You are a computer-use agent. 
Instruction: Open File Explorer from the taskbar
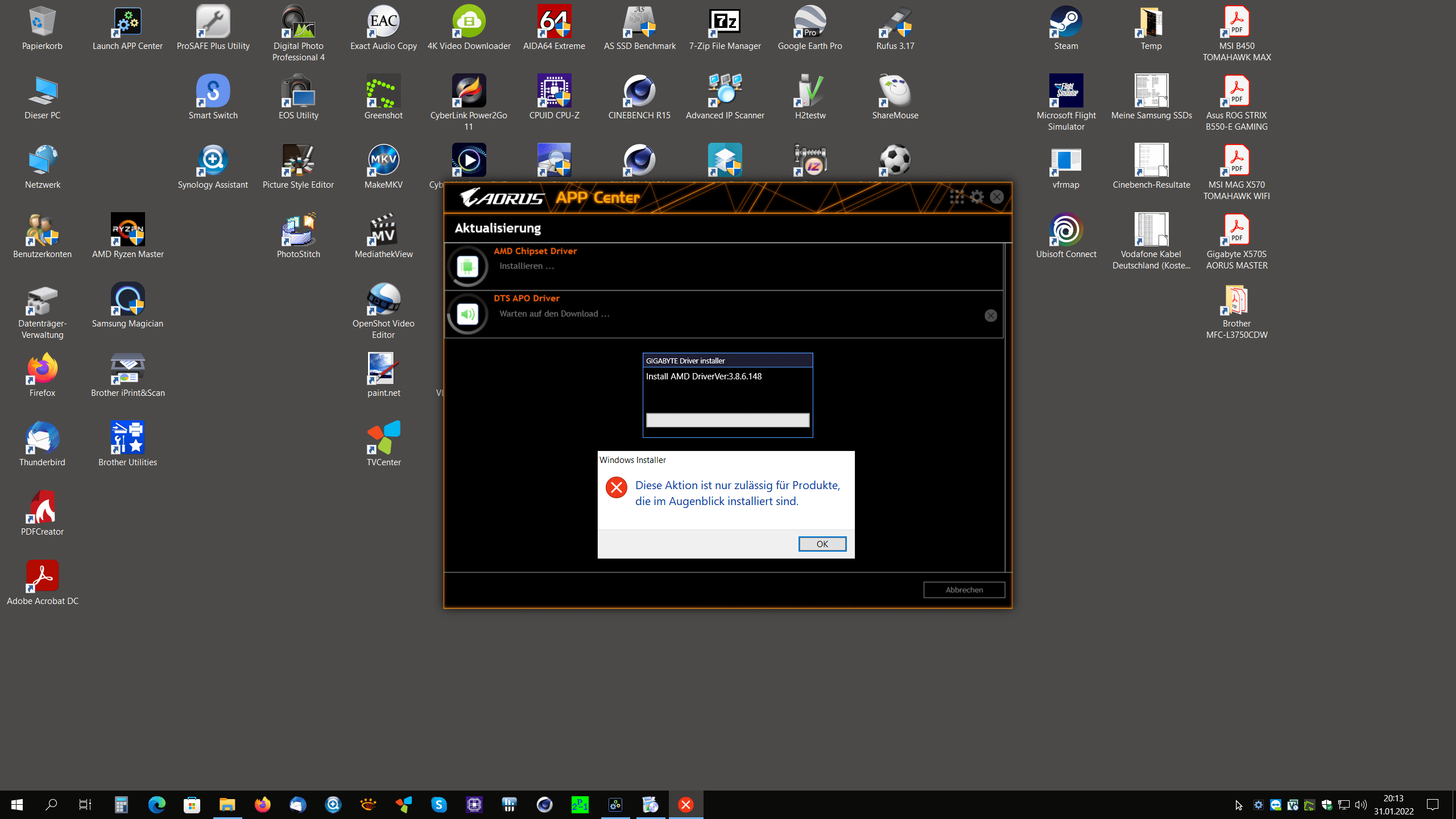(x=227, y=805)
